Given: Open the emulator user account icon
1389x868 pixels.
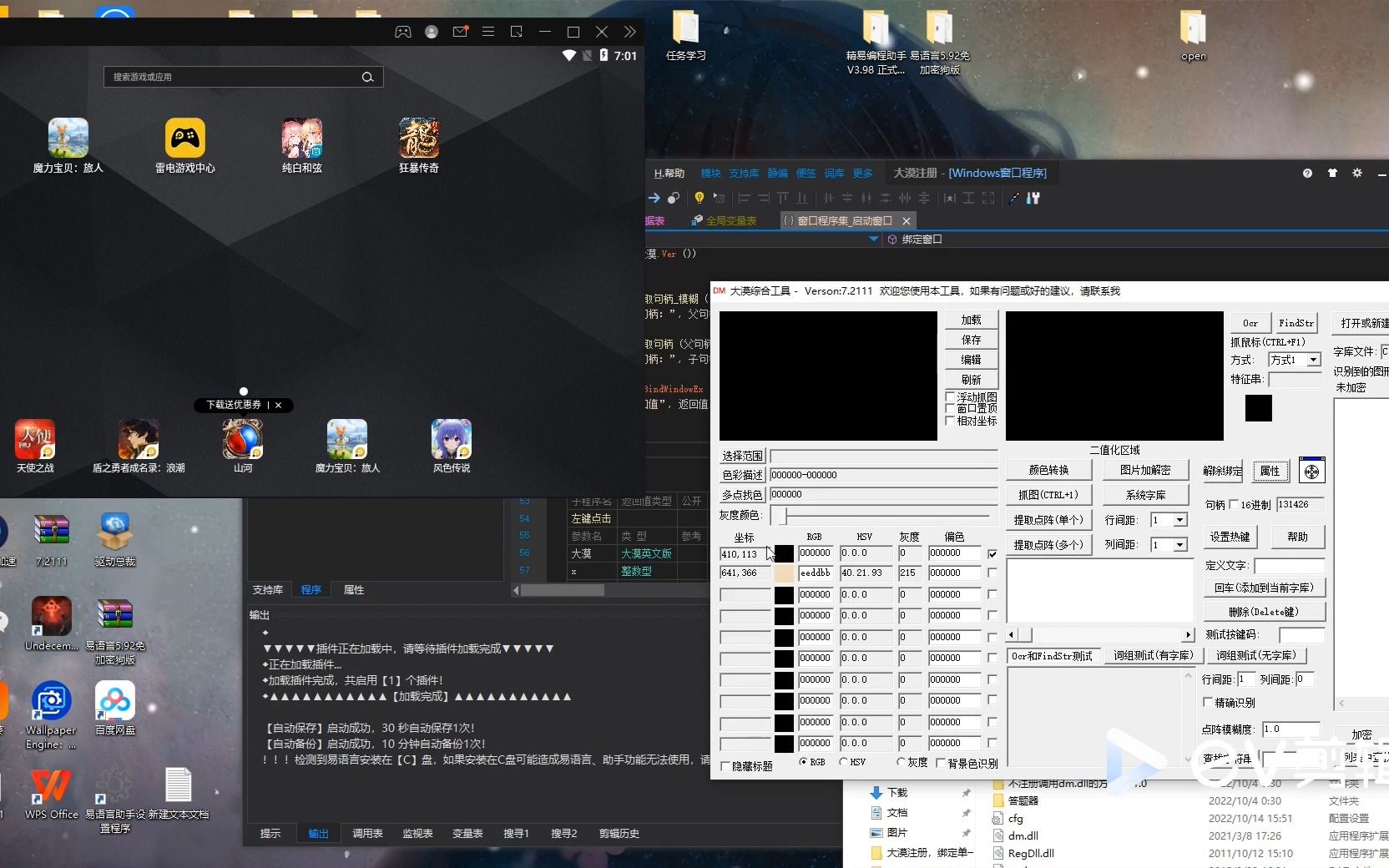Looking at the screenshot, I should click(x=432, y=32).
